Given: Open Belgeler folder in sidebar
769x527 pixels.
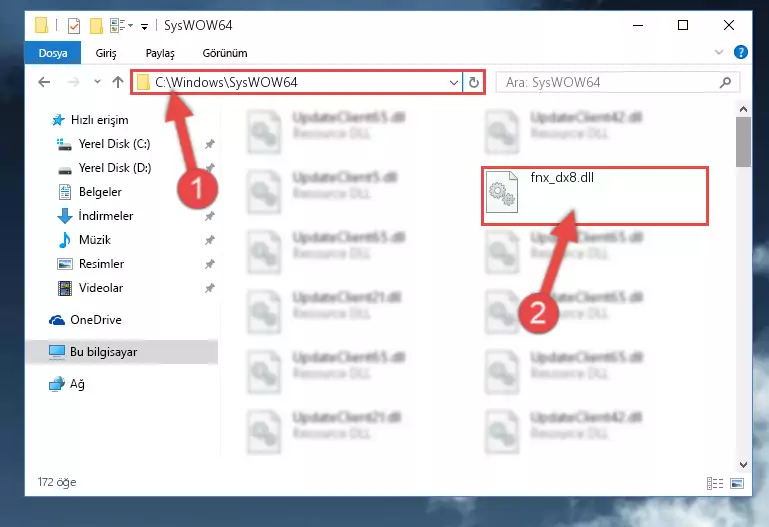Looking at the screenshot, I should pyautogui.click(x=89, y=192).
